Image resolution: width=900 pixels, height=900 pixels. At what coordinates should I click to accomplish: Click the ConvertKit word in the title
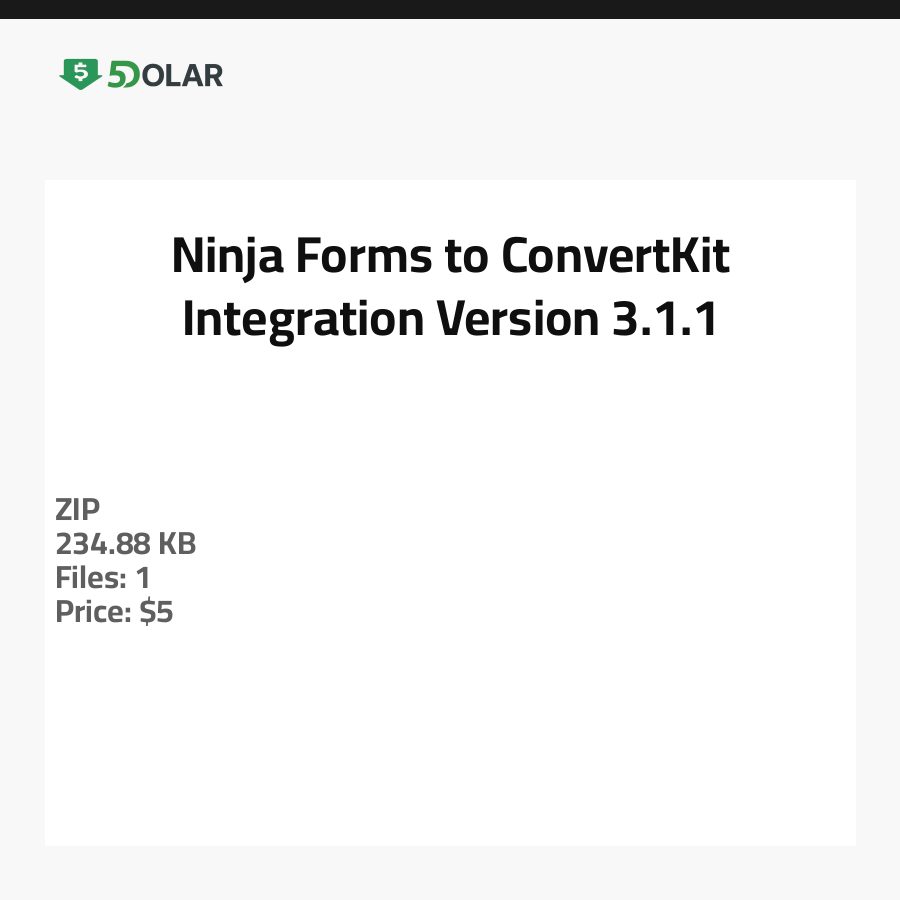click(615, 257)
